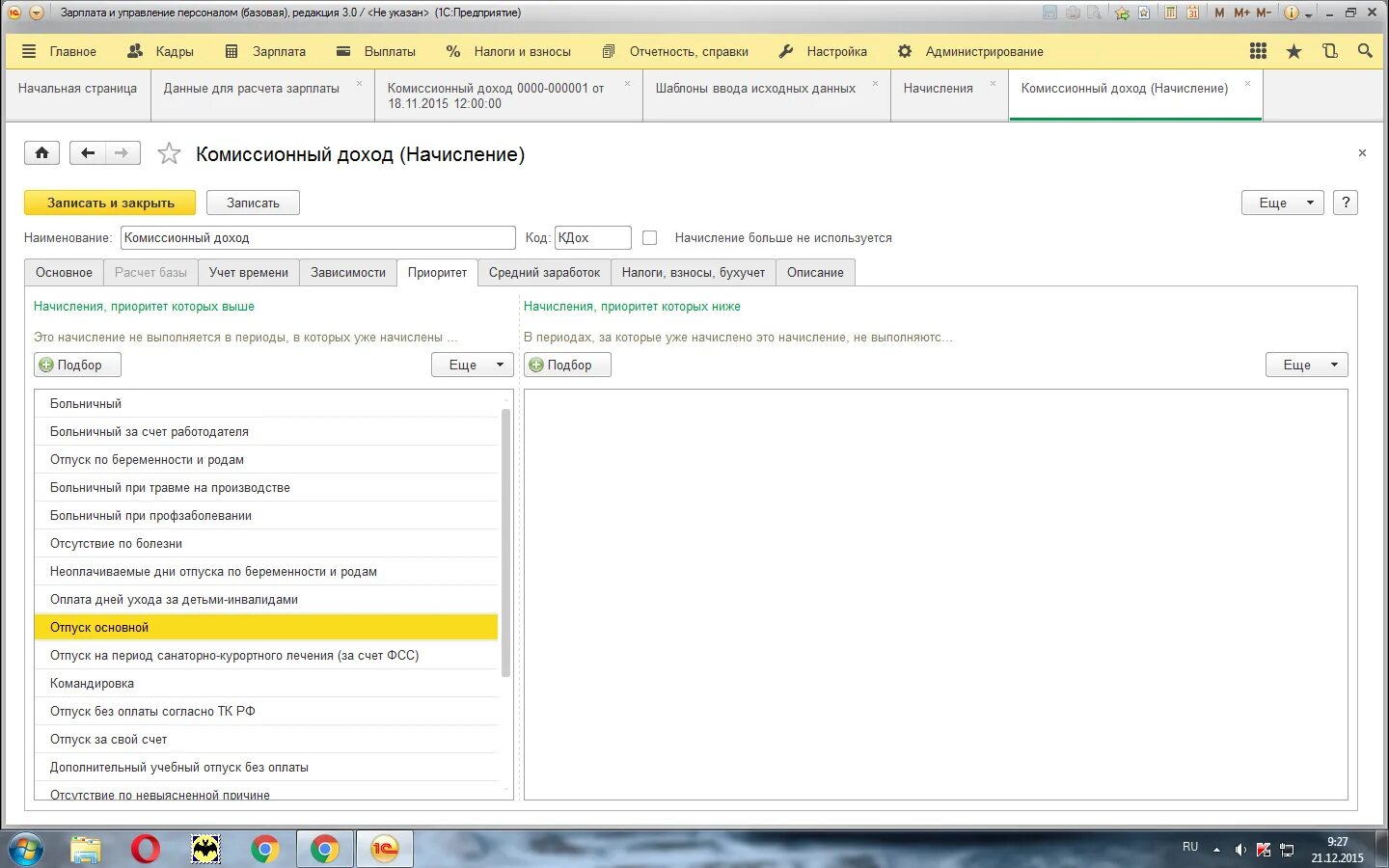Switch to the Средний заработок tab
The width and height of the screenshot is (1389, 868).
coord(544,272)
